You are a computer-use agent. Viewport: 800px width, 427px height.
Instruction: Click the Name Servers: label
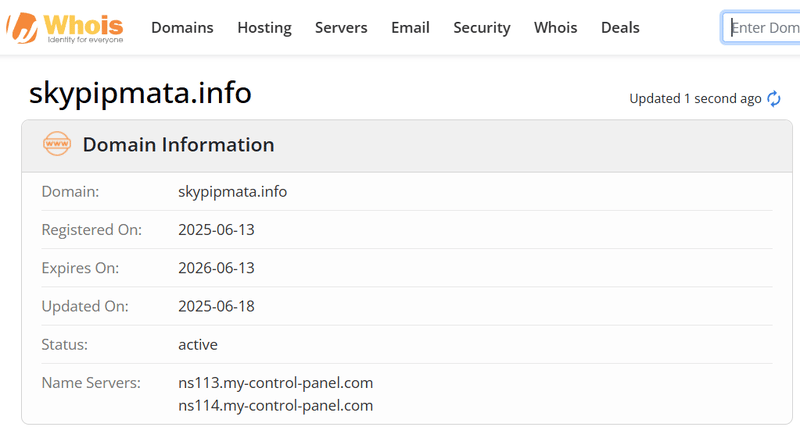click(x=91, y=383)
